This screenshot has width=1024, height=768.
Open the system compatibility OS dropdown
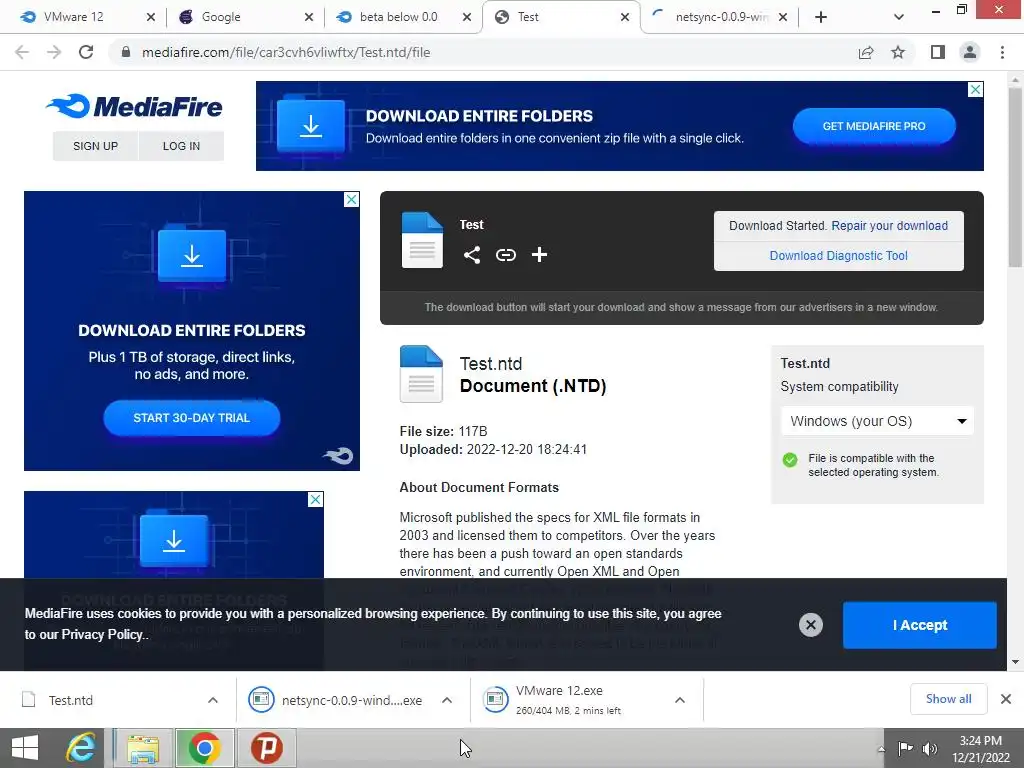coord(877,421)
